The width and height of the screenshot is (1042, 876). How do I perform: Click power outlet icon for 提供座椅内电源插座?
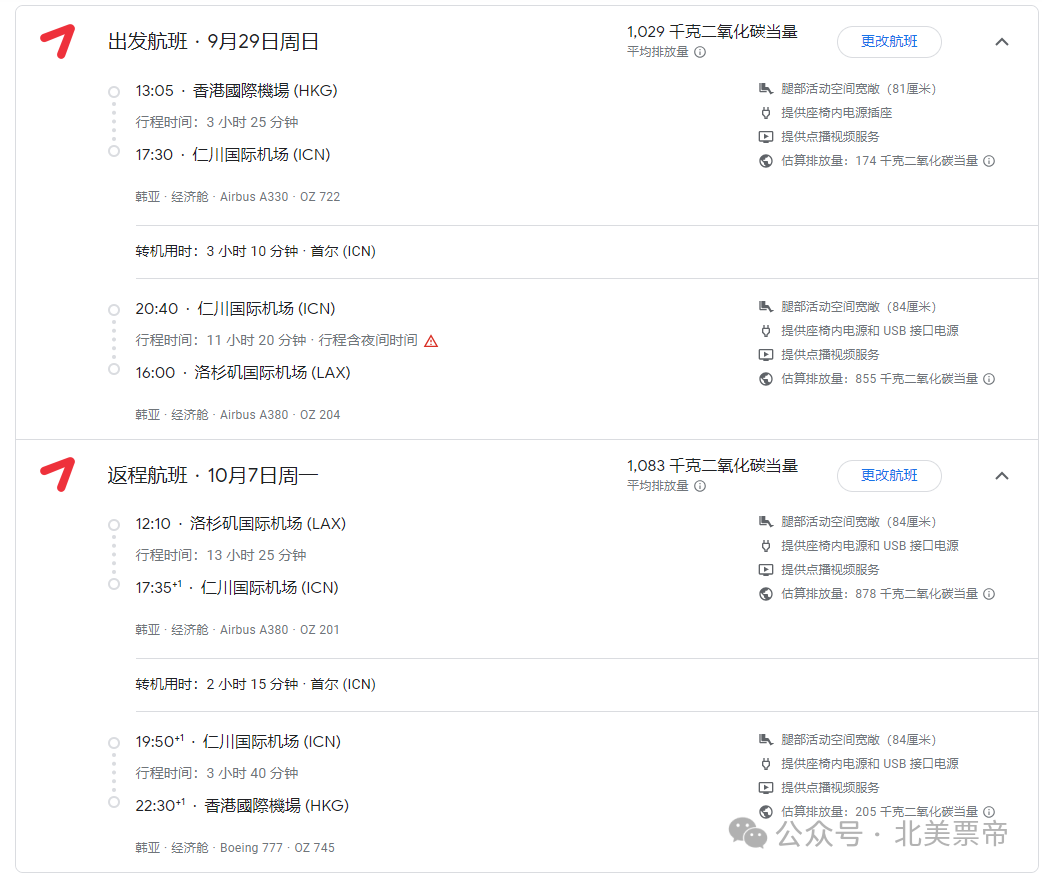click(766, 112)
